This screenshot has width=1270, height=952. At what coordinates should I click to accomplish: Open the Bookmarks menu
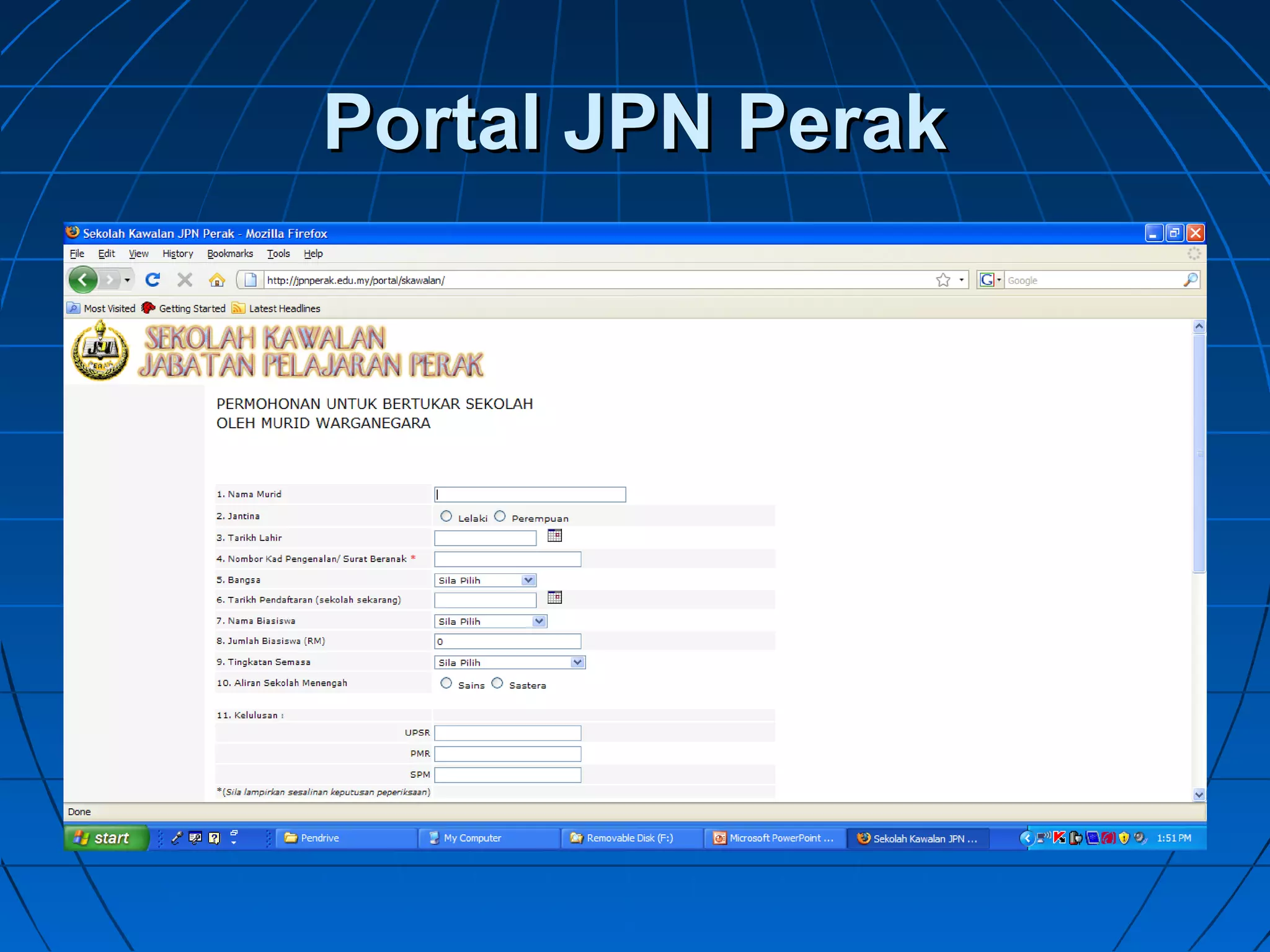pos(230,253)
